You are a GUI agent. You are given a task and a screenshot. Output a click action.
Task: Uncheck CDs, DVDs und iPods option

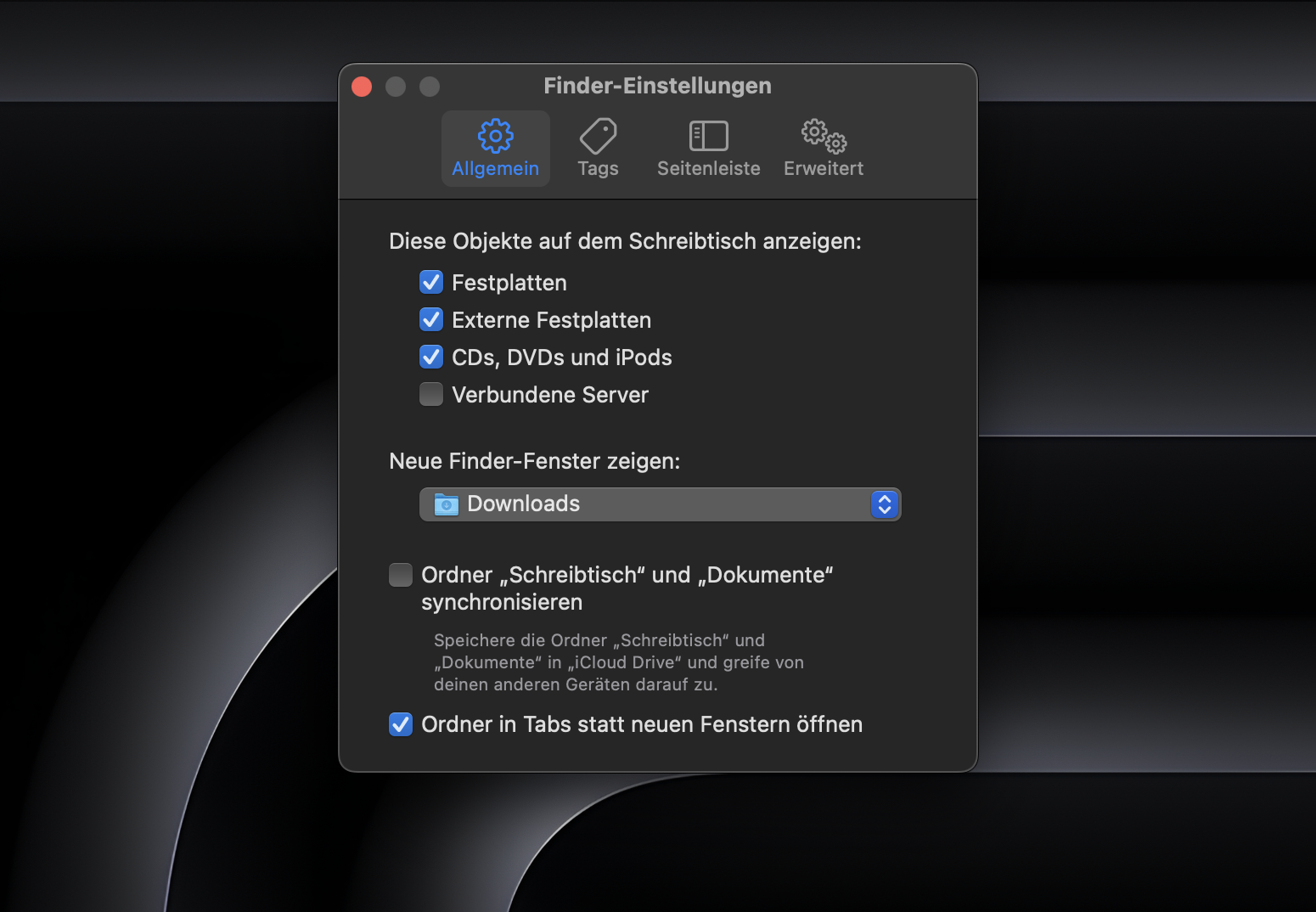pos(431,357)
